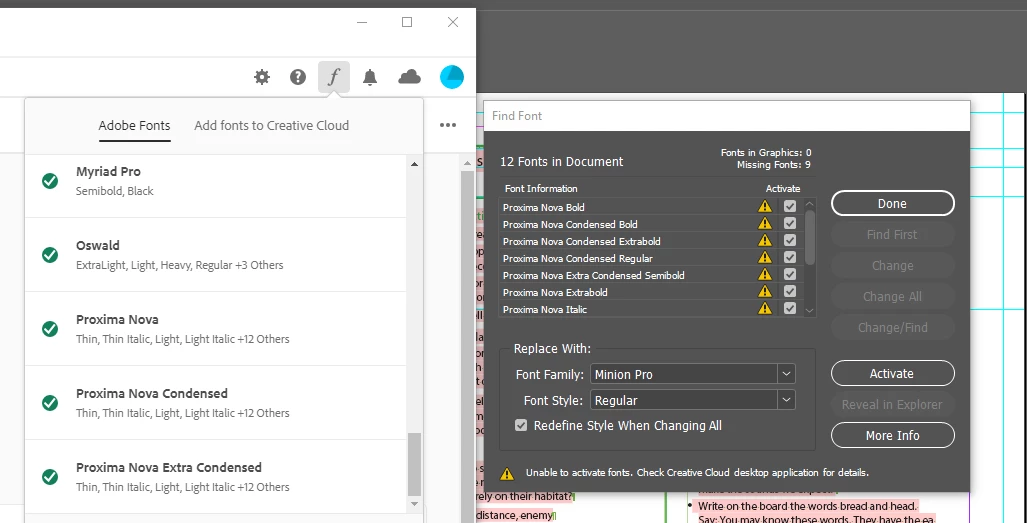The height and width of the screenshot is (523, 1027).
Task: Click scroll-up arrow in Find Font list
Action: (810, 204)
